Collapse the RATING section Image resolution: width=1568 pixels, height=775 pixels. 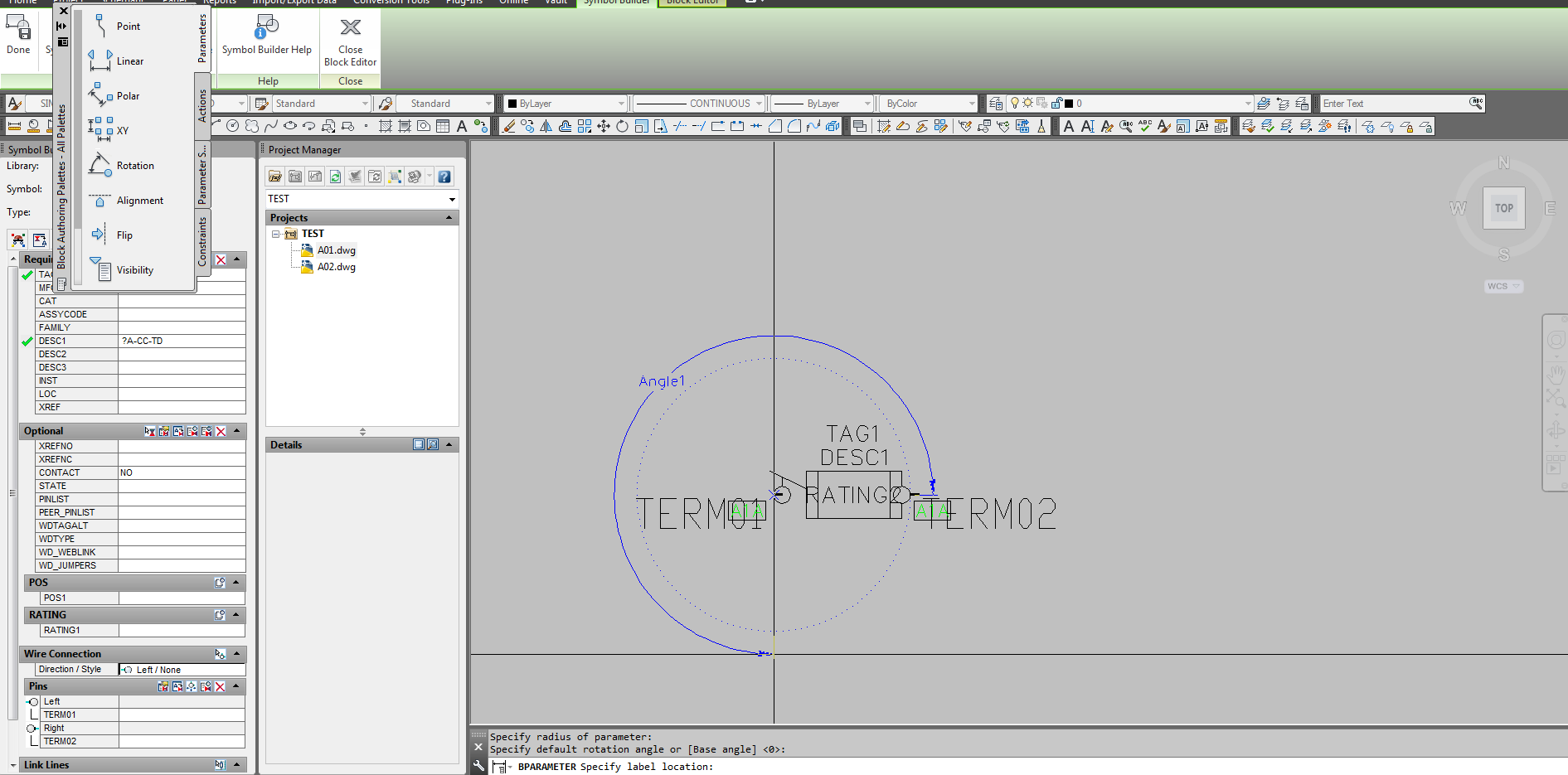(236, 615)
